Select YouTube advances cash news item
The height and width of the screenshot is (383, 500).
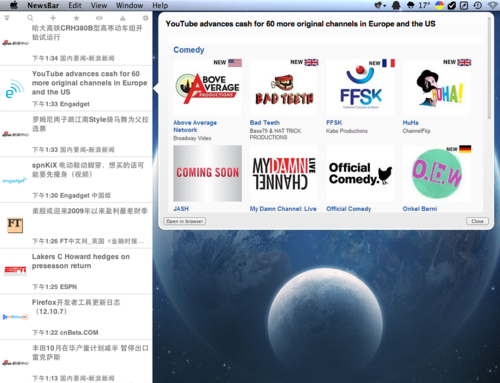coord(76,88)
